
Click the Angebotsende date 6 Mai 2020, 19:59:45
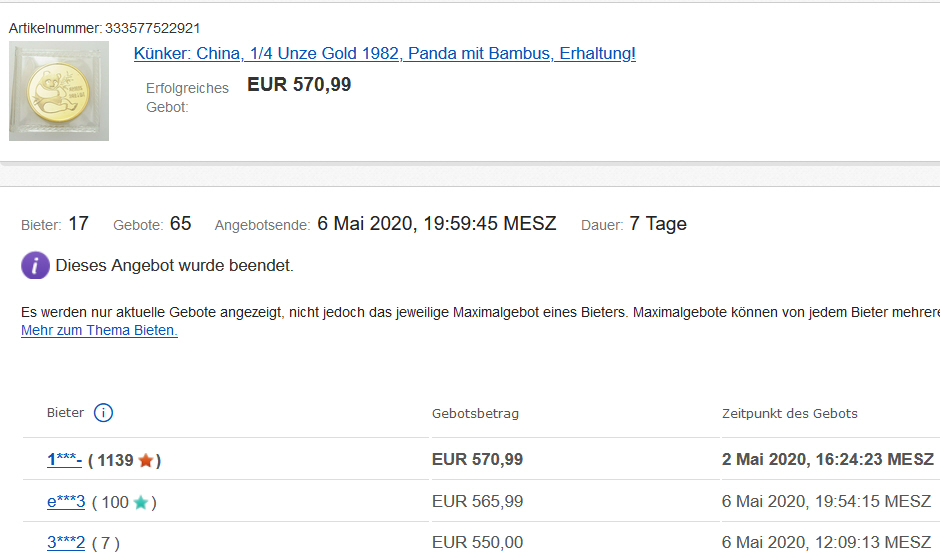click(x=436, y=224)
